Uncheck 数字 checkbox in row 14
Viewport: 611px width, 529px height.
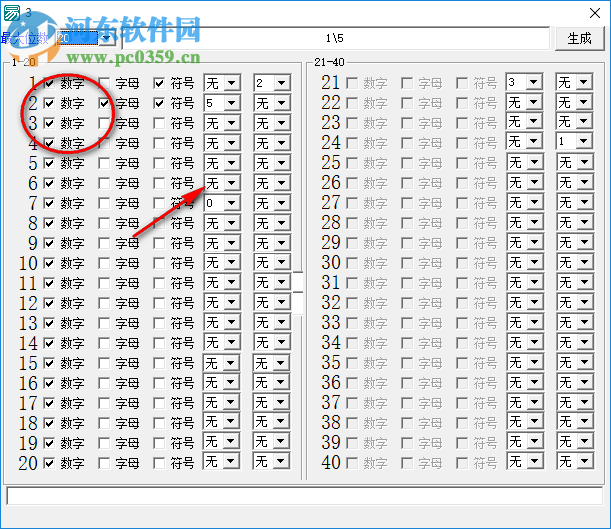[49, 343]
